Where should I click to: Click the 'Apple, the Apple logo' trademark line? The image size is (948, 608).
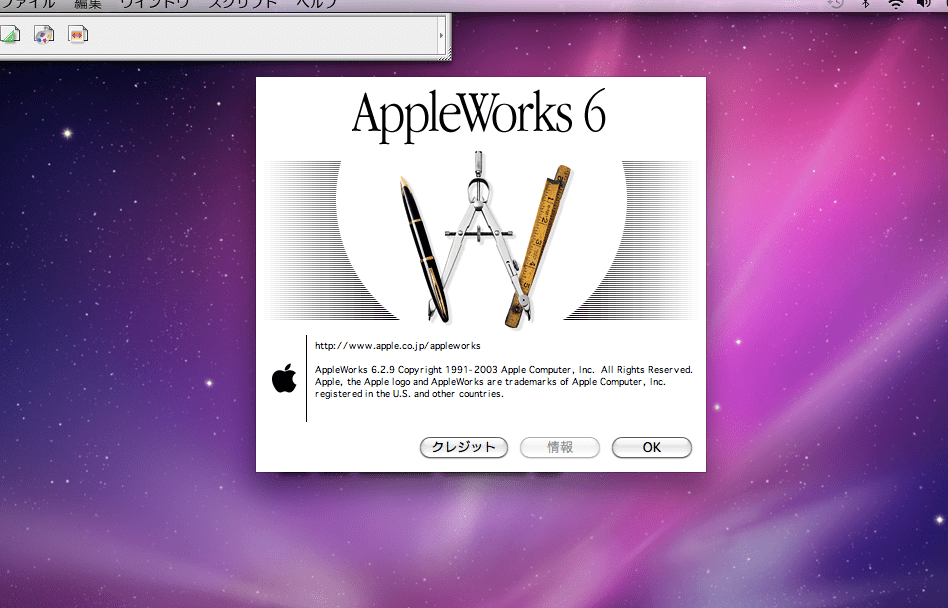click(490, 381)
